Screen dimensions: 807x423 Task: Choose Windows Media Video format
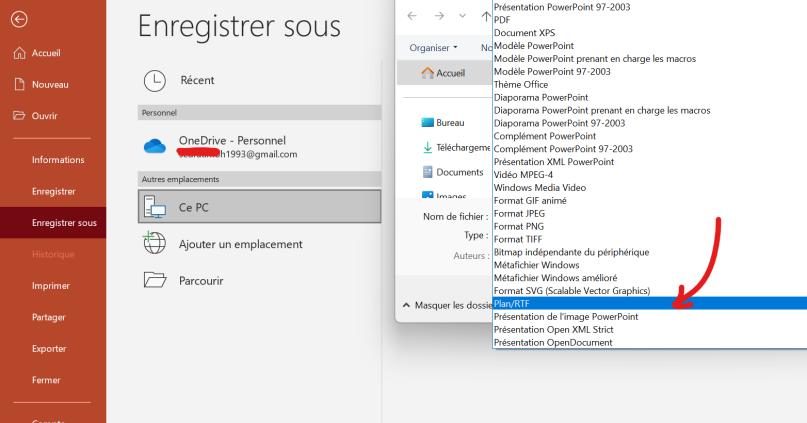point(540,187)
